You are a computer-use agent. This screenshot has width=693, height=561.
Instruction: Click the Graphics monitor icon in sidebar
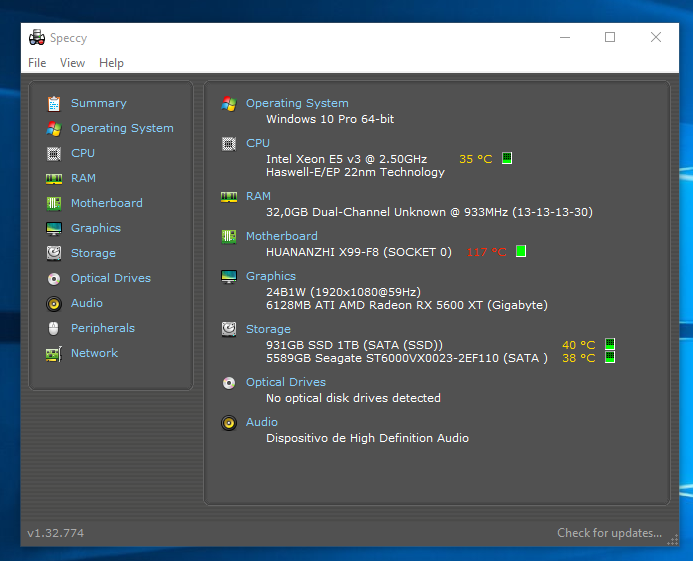pos(54,229)
